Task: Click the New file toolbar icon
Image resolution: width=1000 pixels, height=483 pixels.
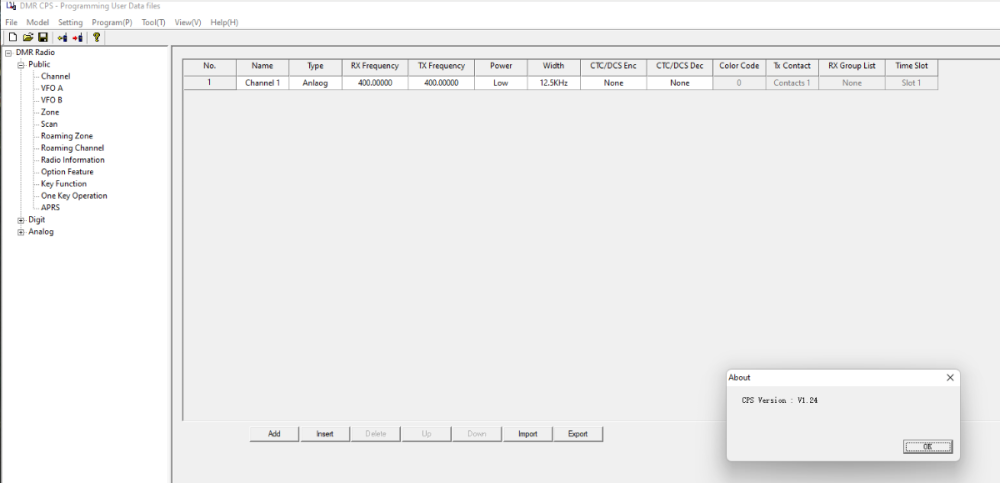Action: pos(12,37)
